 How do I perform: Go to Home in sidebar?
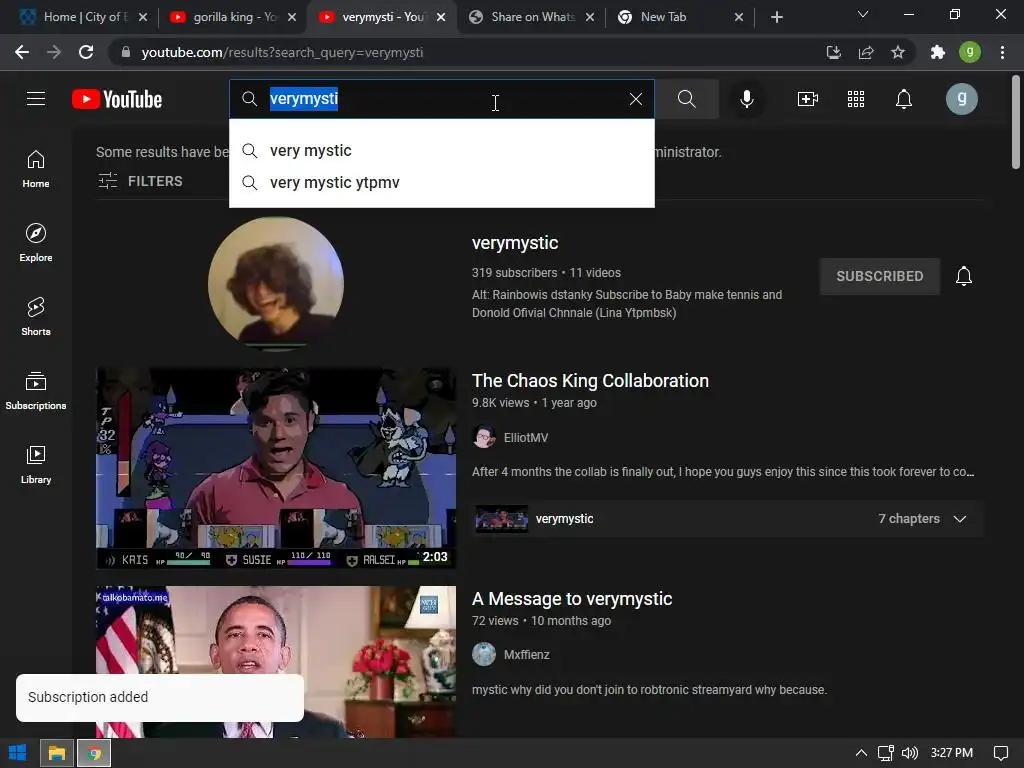click(36, 169)
